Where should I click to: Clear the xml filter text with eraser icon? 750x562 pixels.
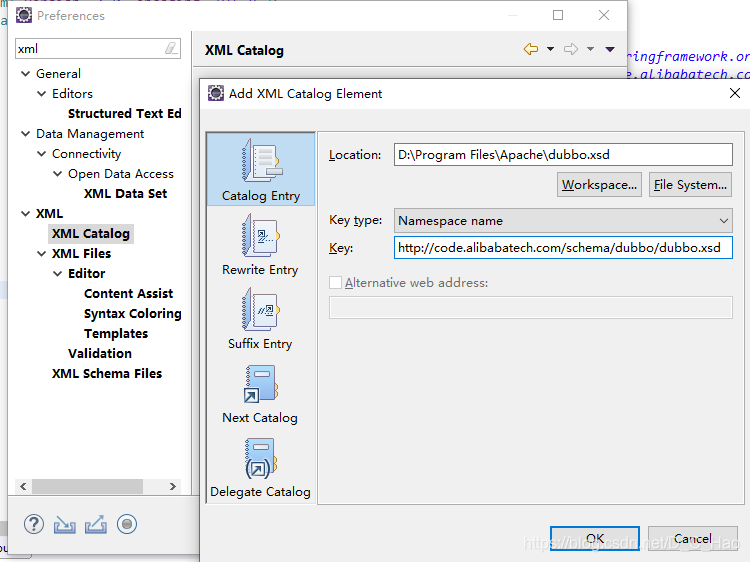[x=171, y=48]
